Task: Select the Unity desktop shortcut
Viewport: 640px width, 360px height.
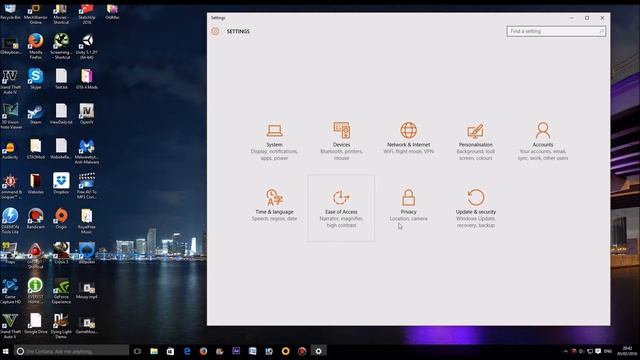Action: [x=87, y=46]
